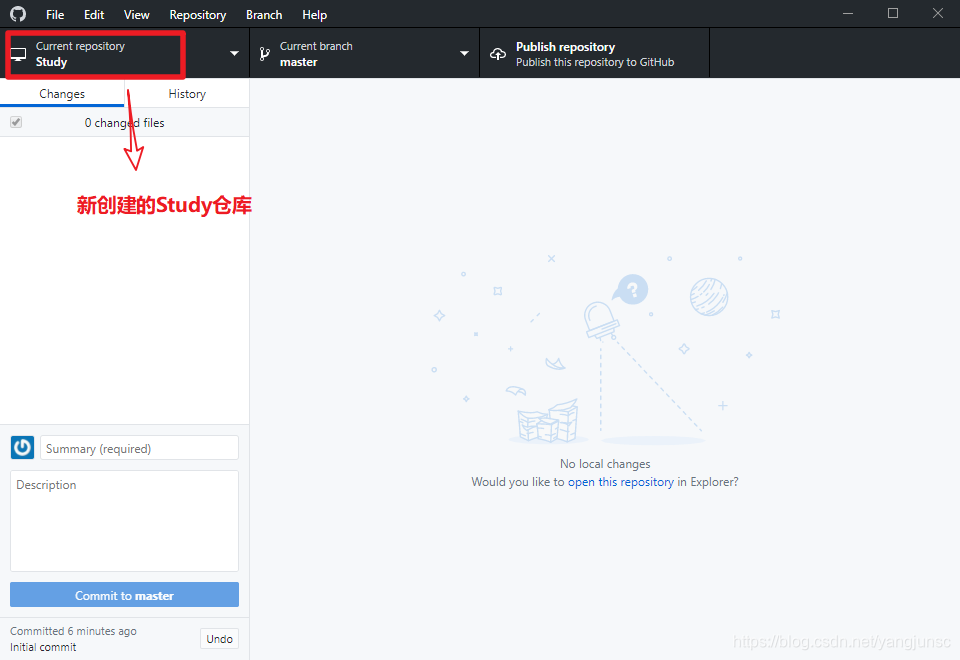Follow the open this repository link
Viewport: 960px width, 660px height.
[x=621, y=482]
